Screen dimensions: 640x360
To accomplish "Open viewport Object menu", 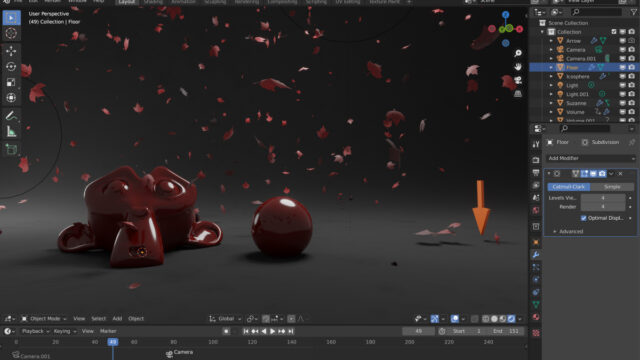I will [136, 319].
